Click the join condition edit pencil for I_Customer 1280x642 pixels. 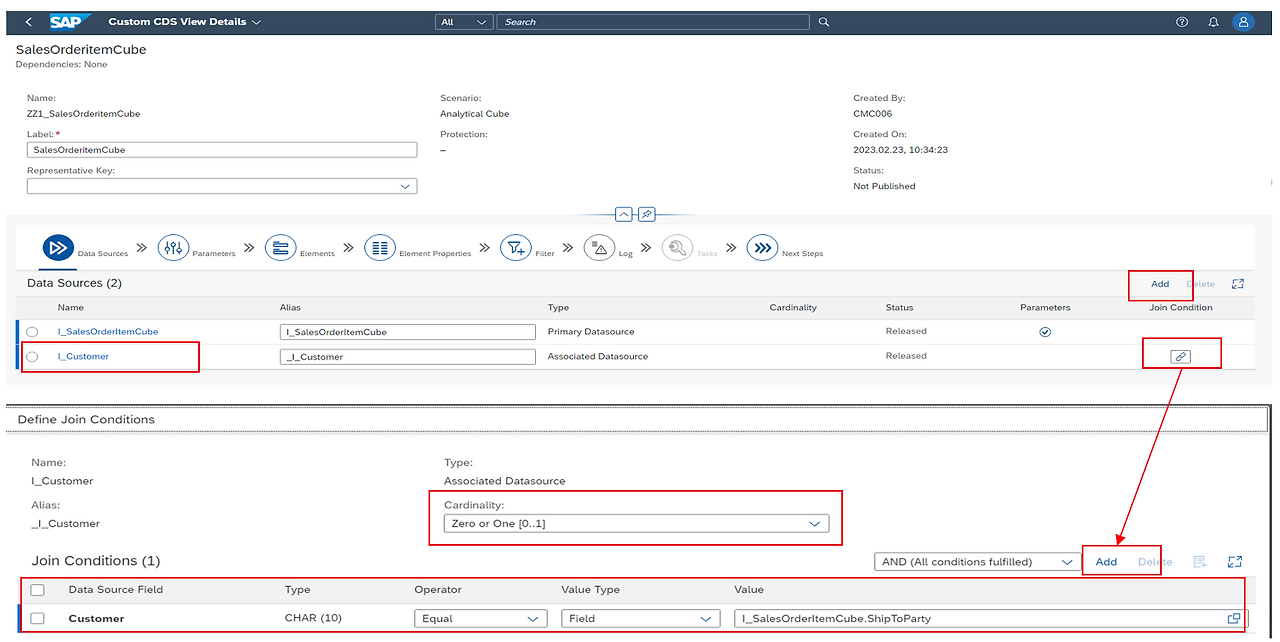[x=1181, y=356]
